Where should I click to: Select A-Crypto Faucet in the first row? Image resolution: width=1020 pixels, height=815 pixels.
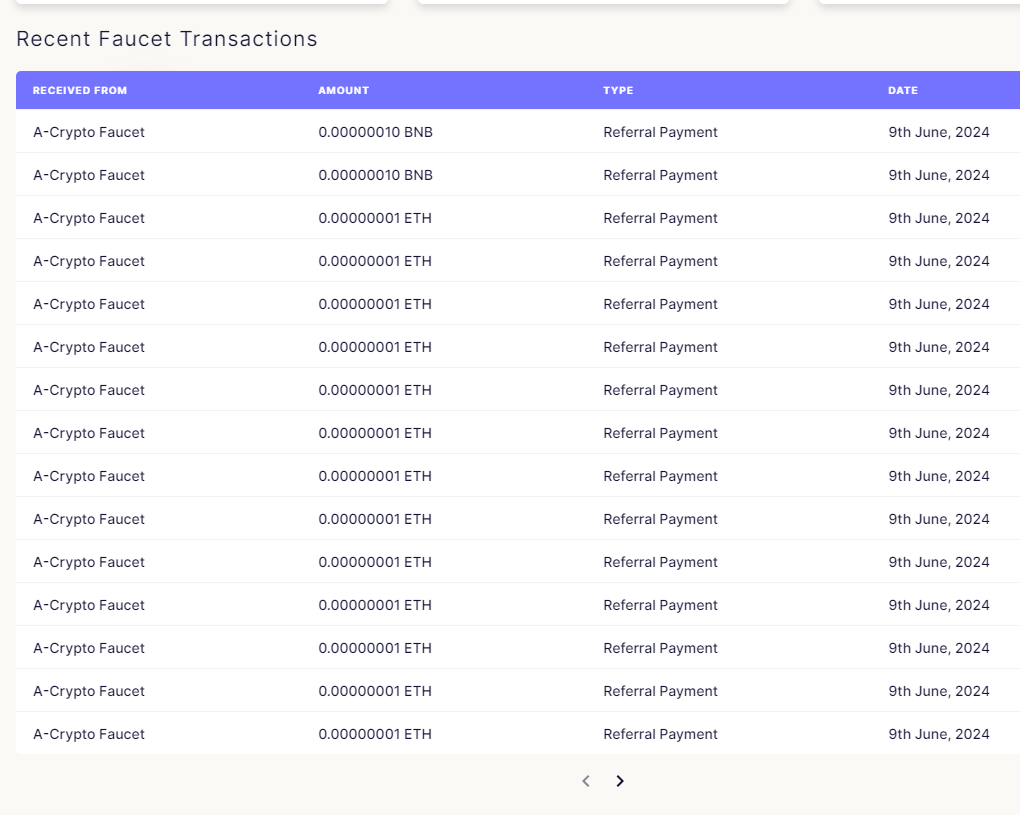(x=89, y=132)
